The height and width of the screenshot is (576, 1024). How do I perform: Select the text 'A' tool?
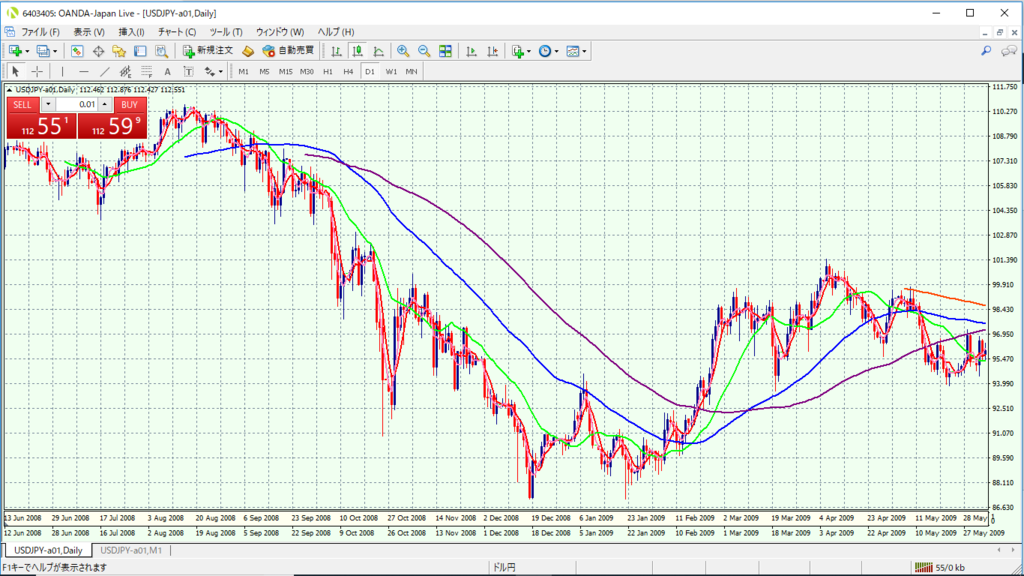[167, 72]
